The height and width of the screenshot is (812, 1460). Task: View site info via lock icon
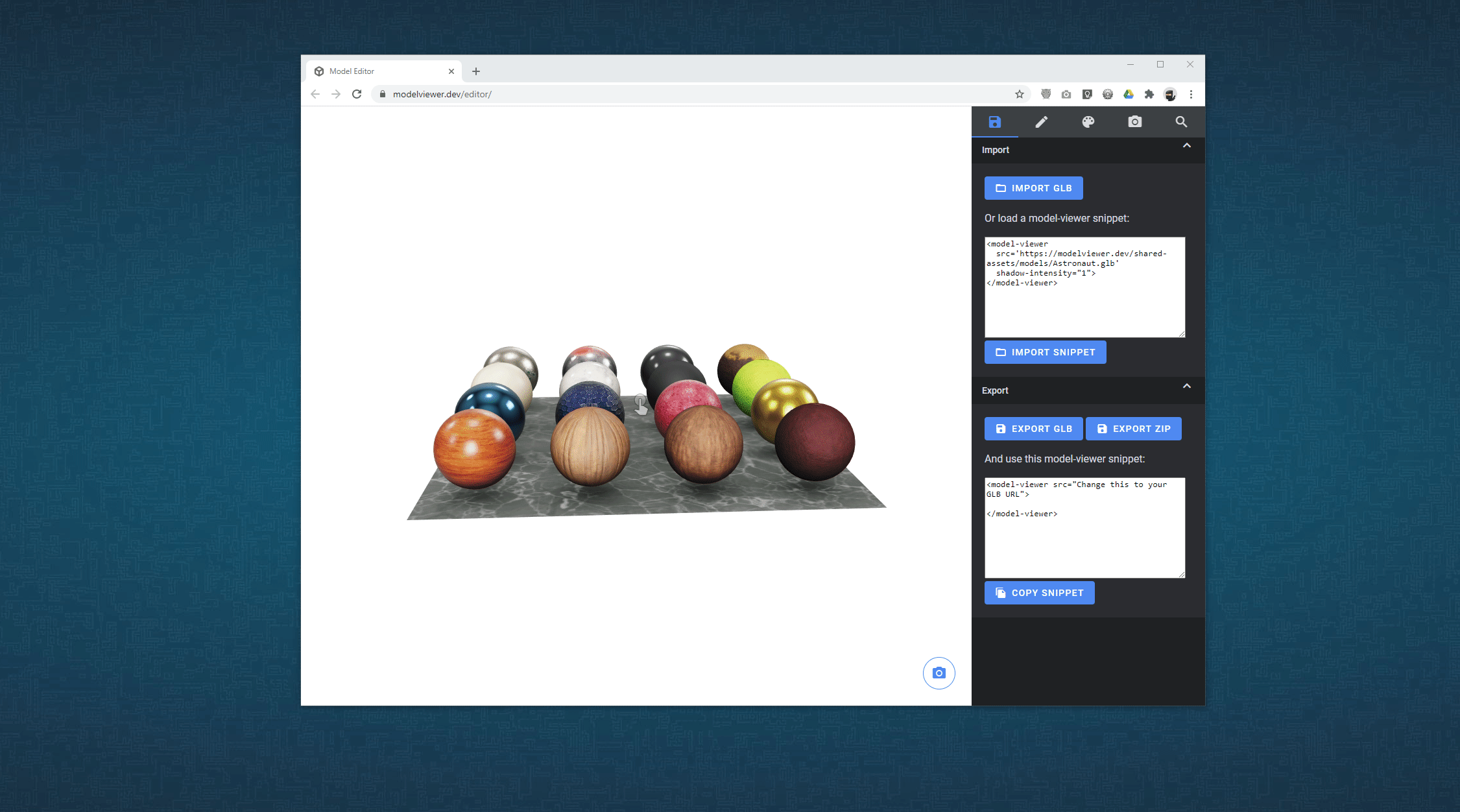click(x=383, y=95)
